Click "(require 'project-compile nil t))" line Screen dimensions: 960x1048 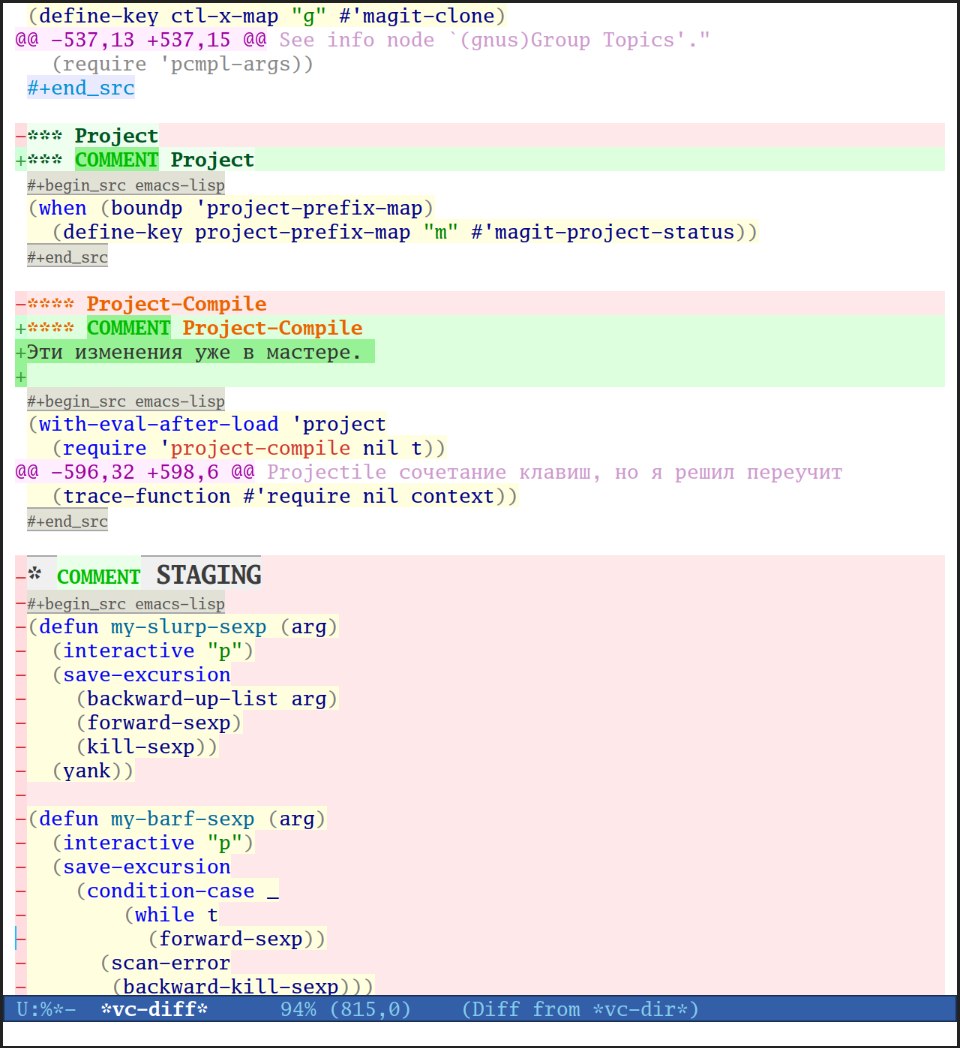(x=249, y=448)
